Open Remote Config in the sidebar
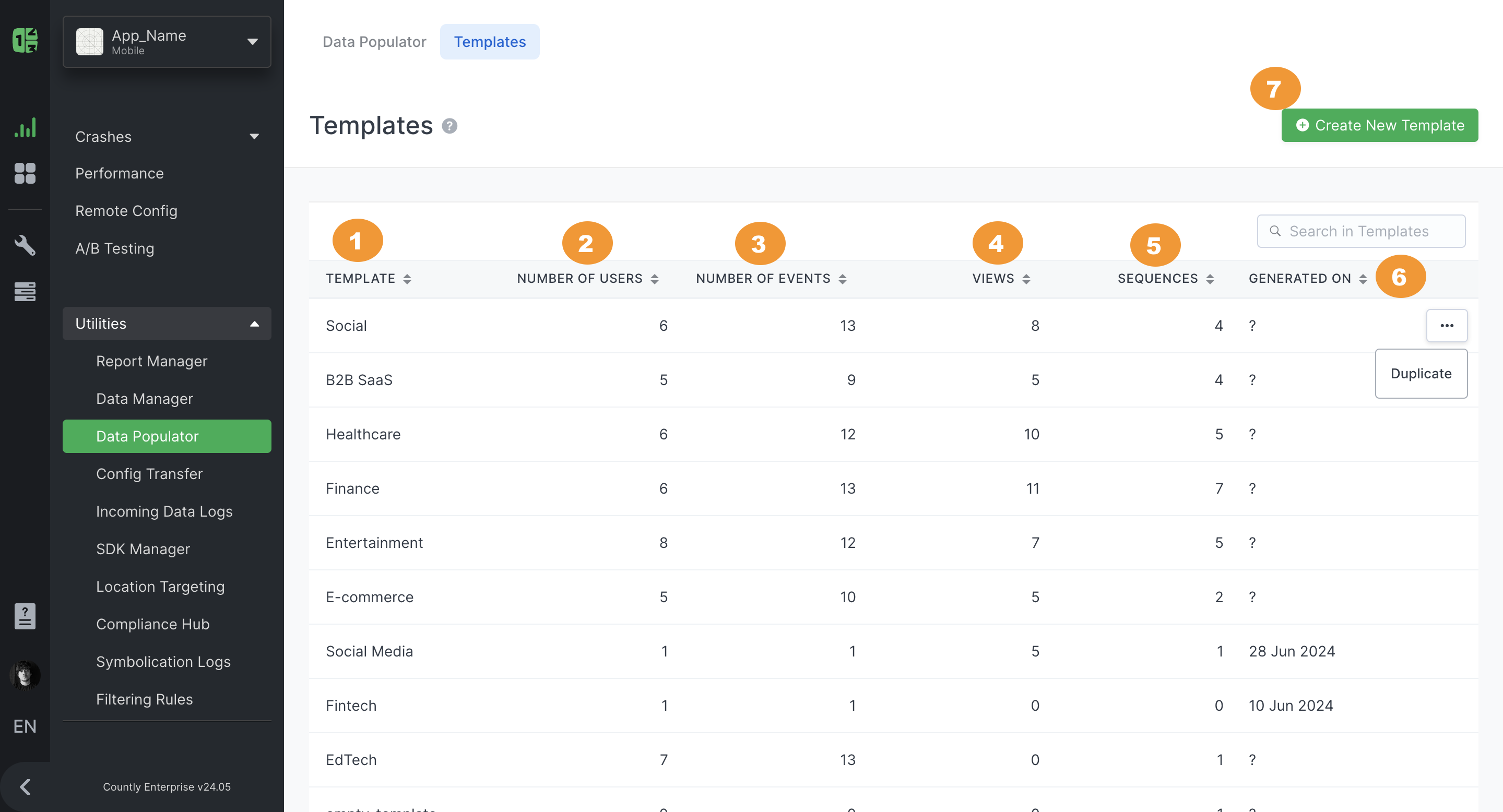This screenshot has height=812, width=1503. click(x=126, y=211)
